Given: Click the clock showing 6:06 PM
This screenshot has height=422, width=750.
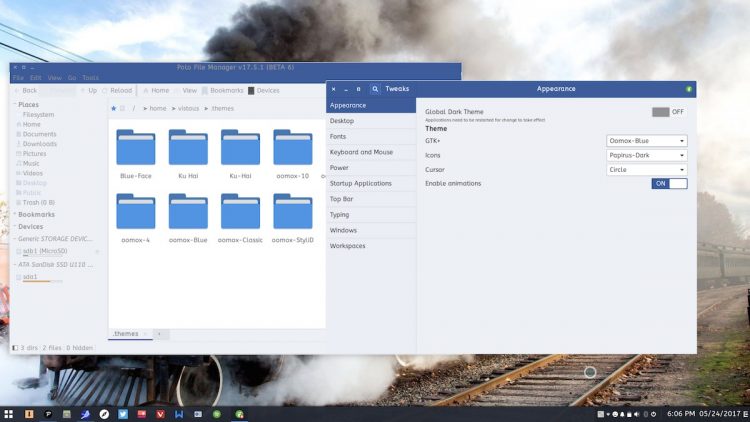Looking at the screenshot, I should coord(681,413).
